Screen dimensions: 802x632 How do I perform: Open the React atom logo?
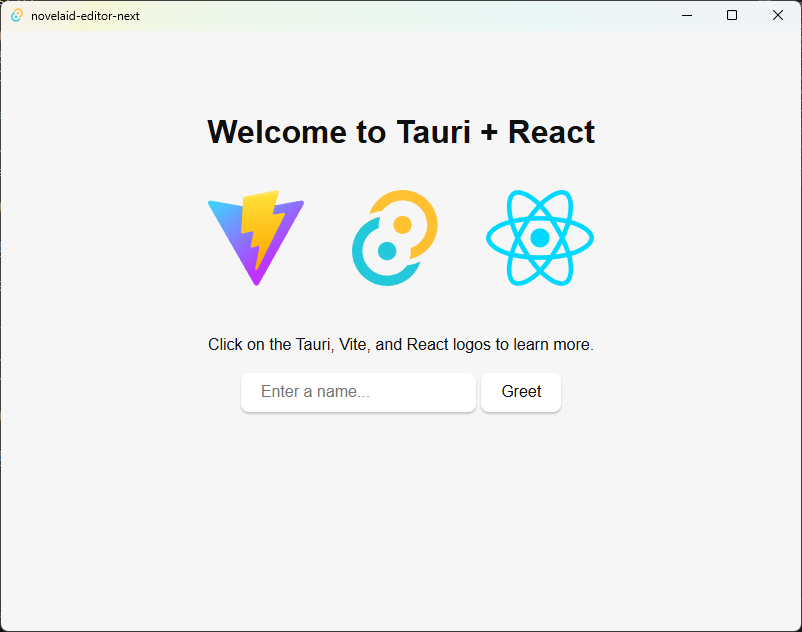click(539, 237)
